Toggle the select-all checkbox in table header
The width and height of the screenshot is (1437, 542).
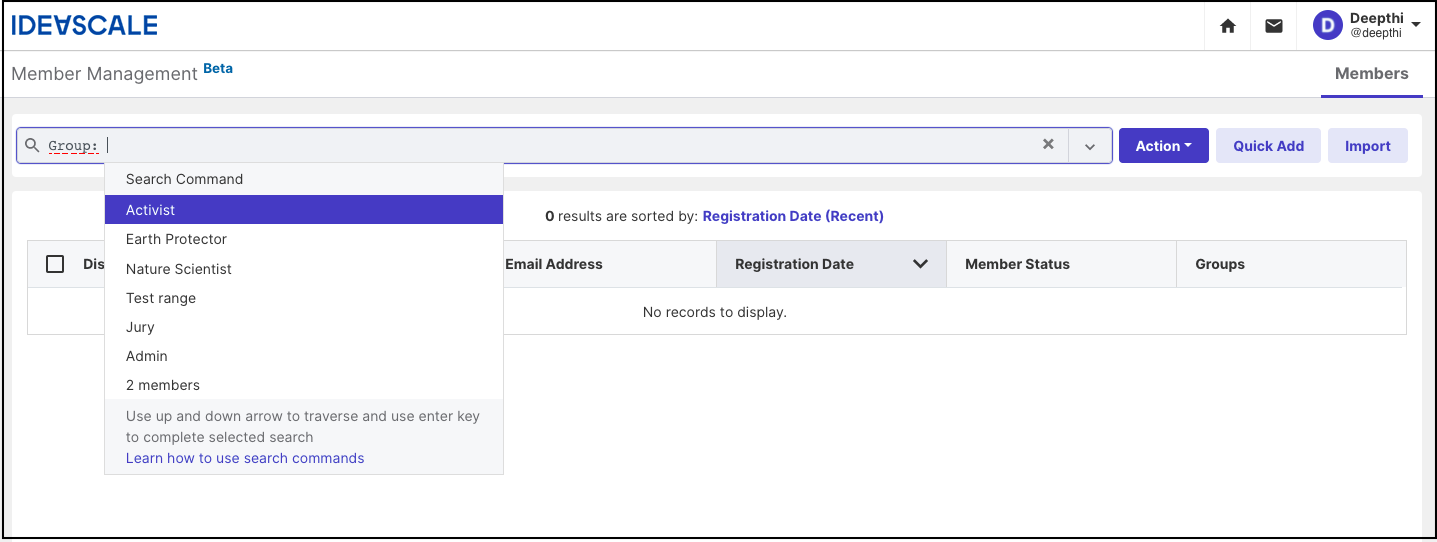point(55,264)
